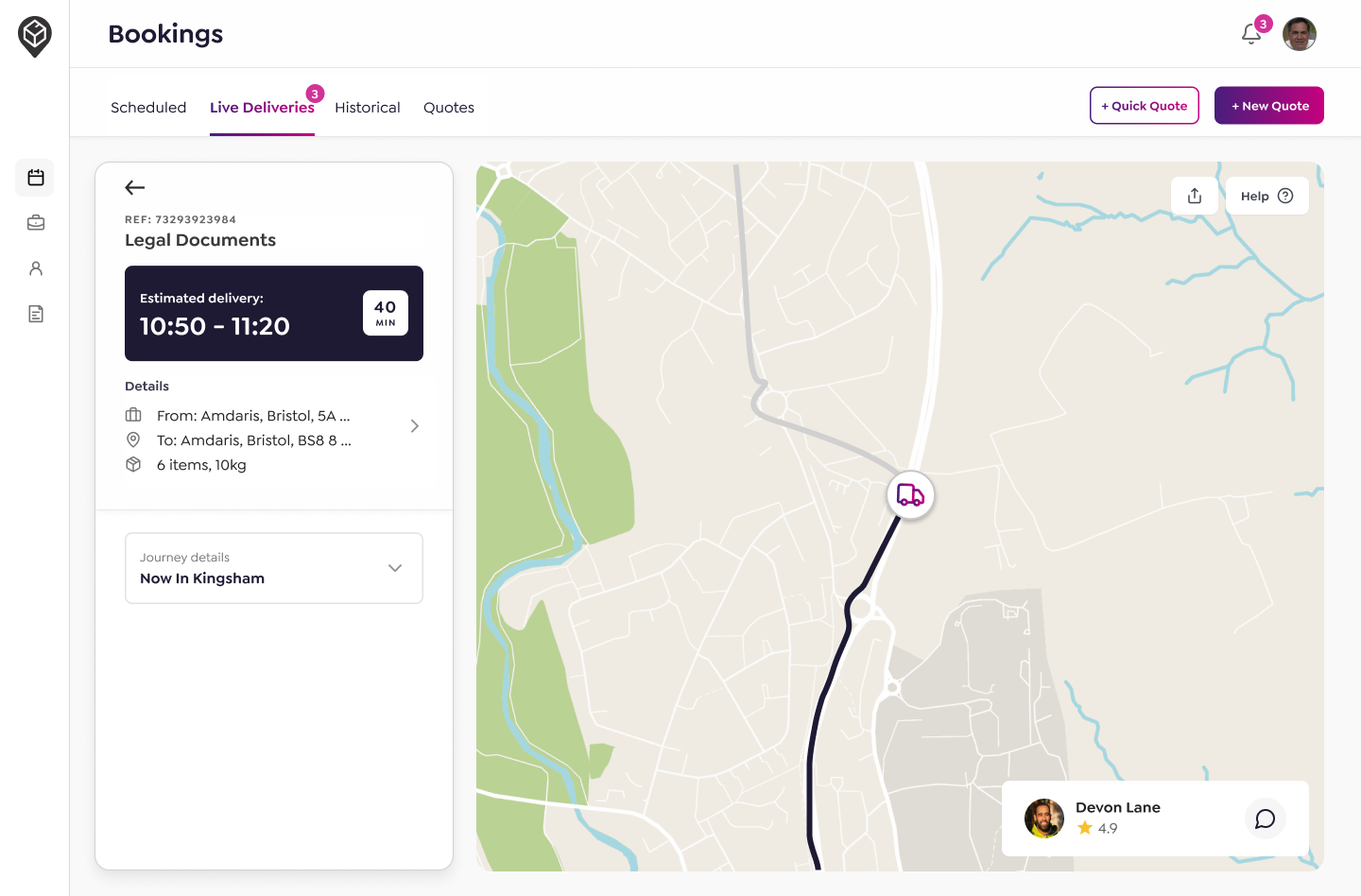This screenshot has height=896, width=1361.
Task: Open the Quotes tab
Action: click(x=449, y=108)
